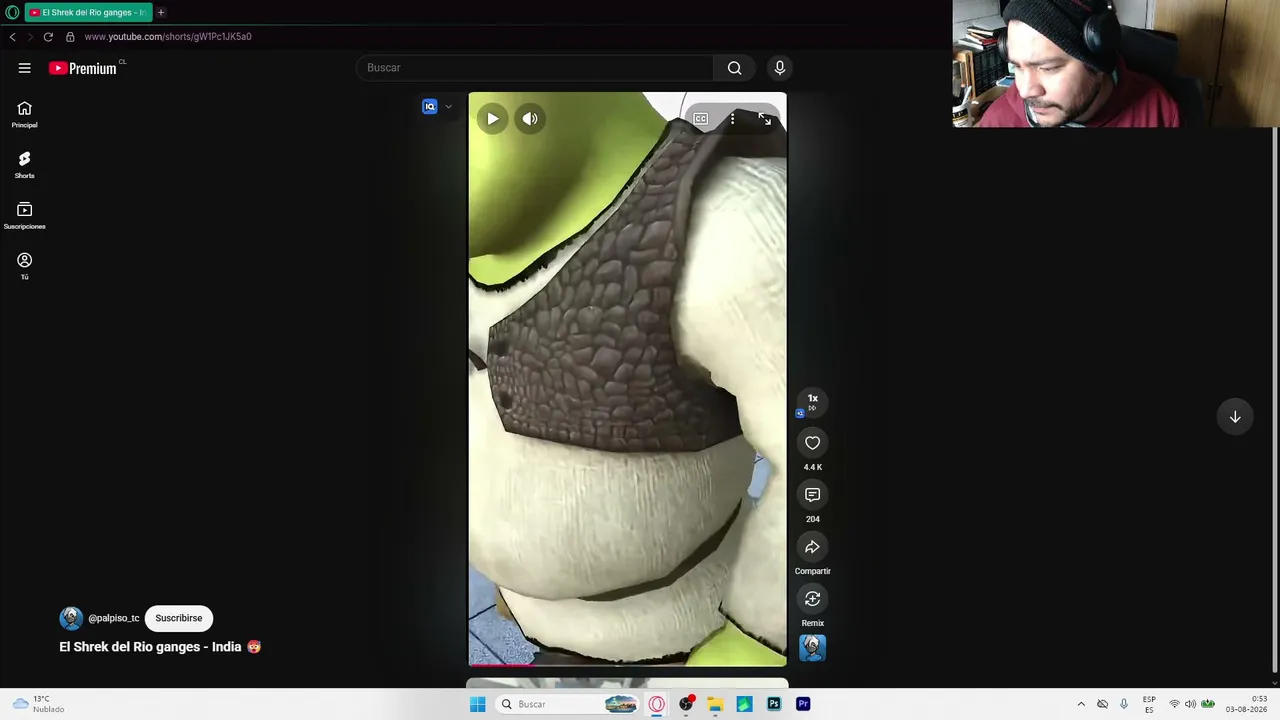Open Opera from the taskbar

(657, 704)
